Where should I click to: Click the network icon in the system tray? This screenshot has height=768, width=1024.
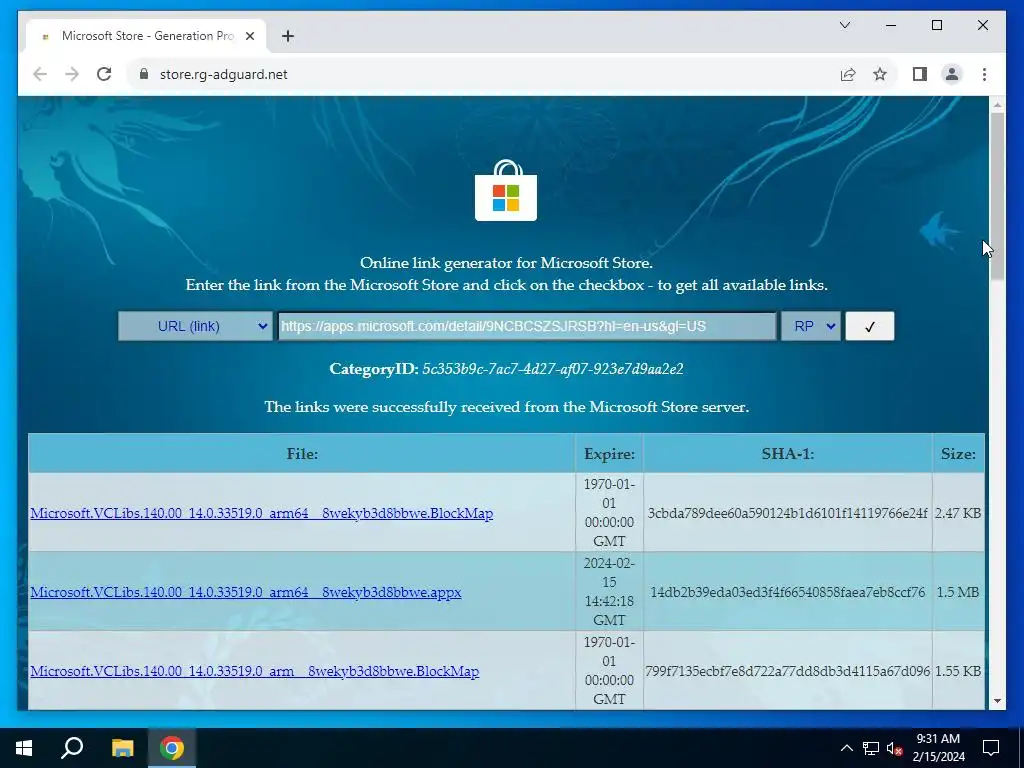871,748
